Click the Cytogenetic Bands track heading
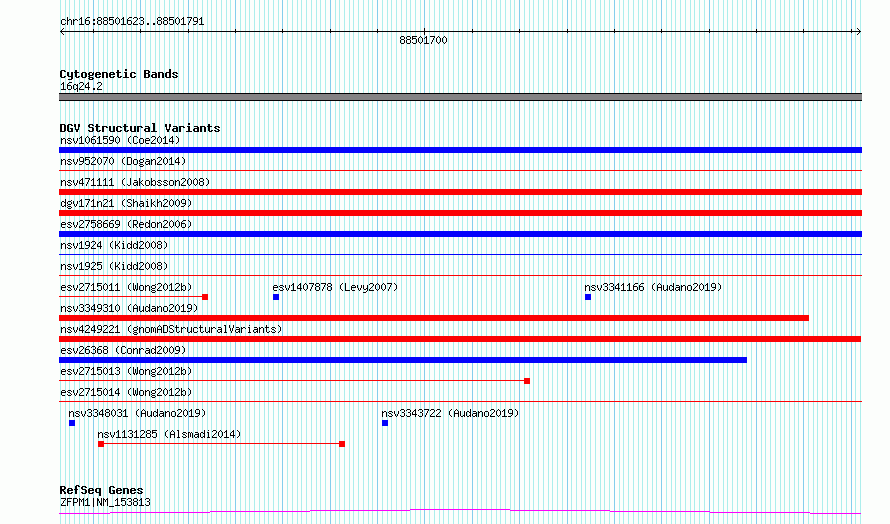 click(x=119, y=74)
